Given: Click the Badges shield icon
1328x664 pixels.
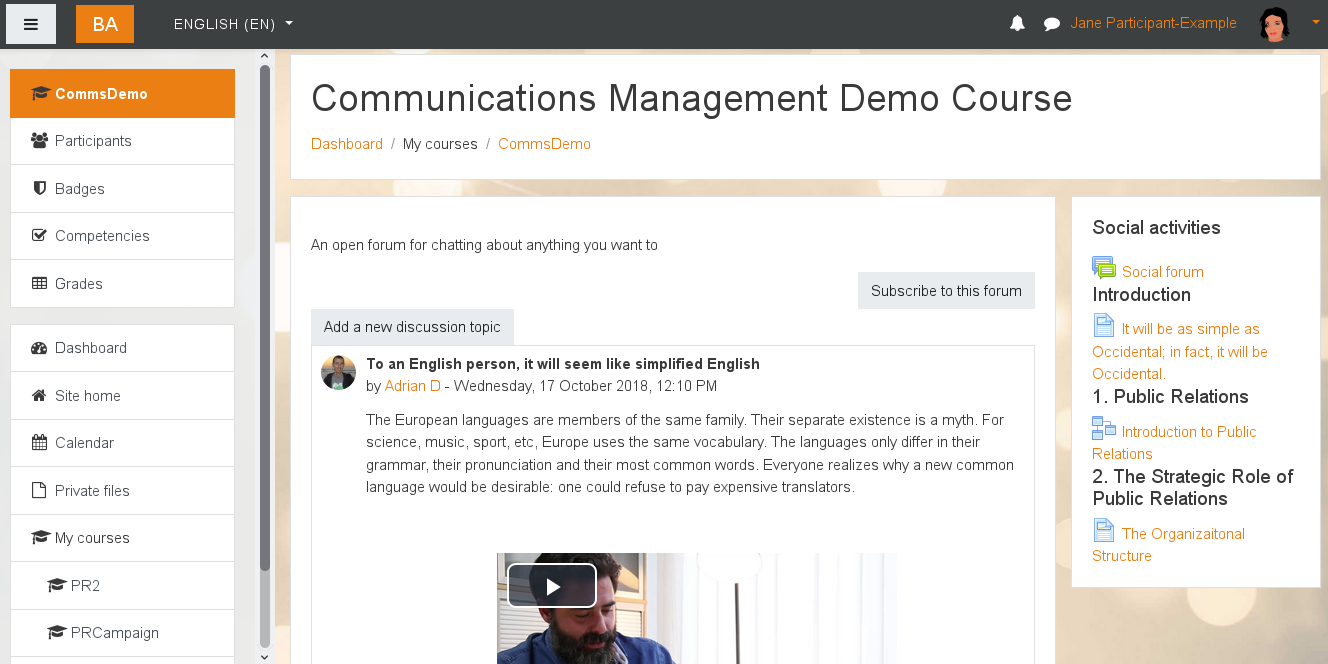Looking at the screenshot, I should (x=37, y=188).
